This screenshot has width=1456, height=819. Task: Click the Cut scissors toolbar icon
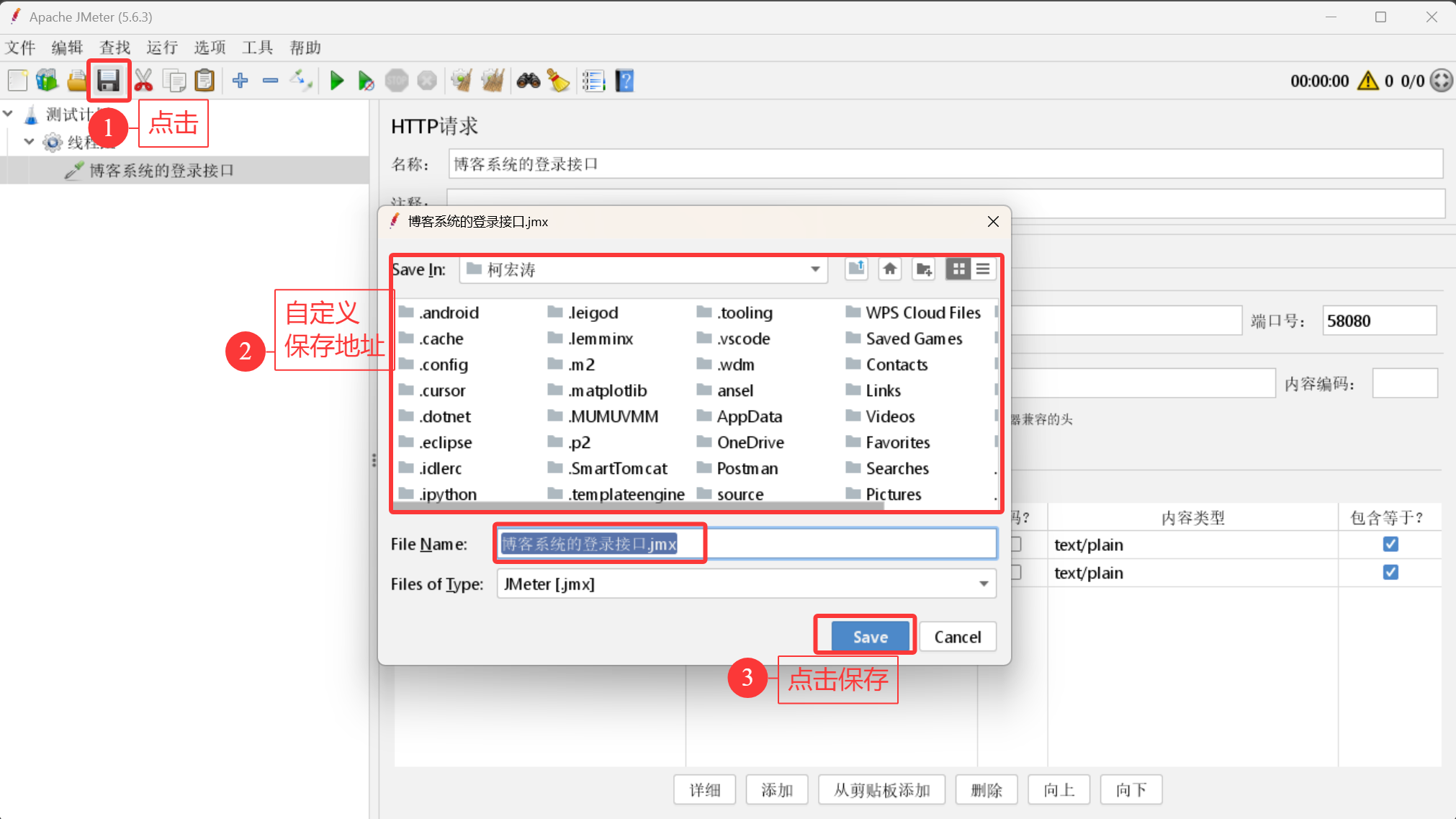point(143,81)
